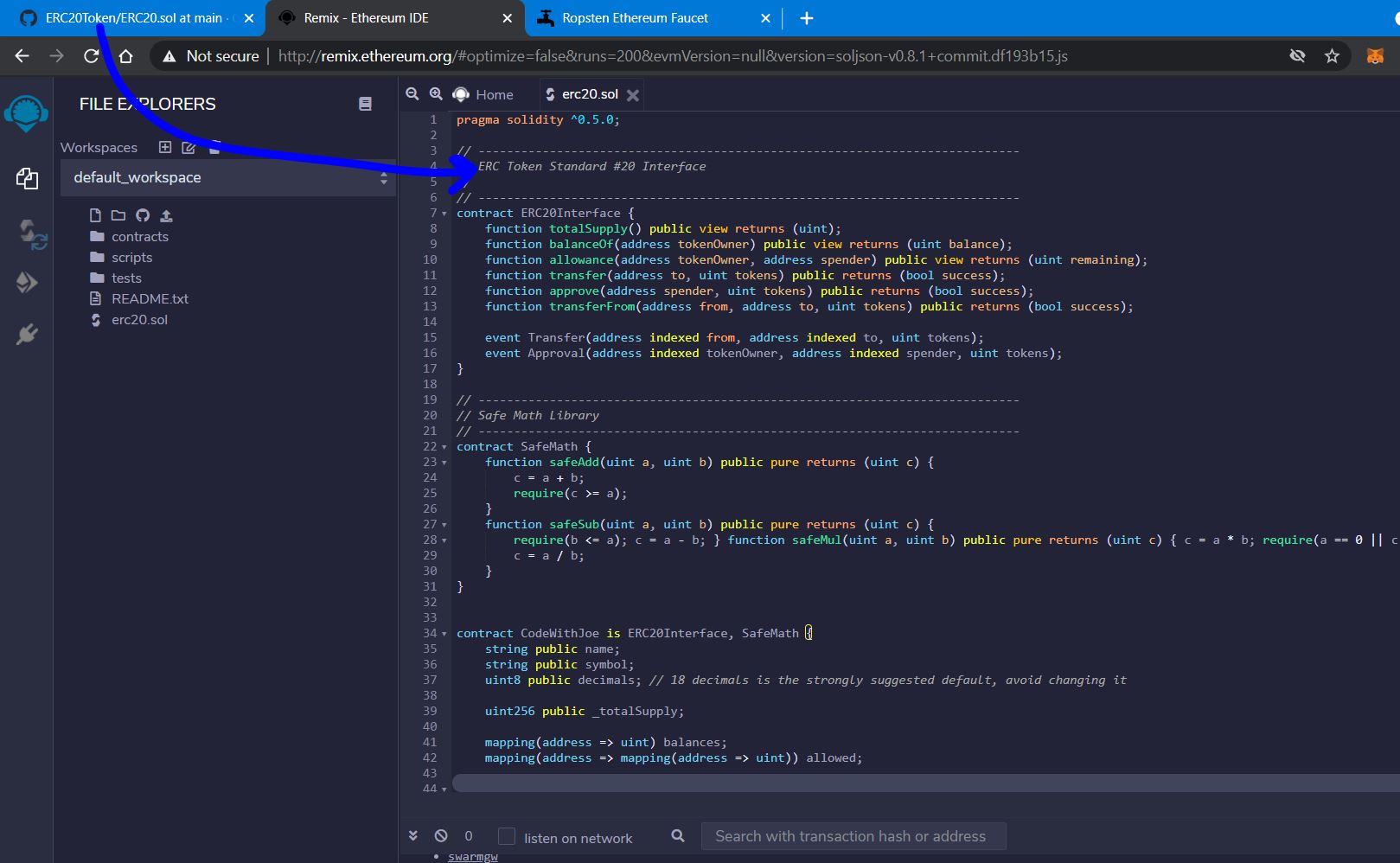The image size is (1400, 863).
Task: Toggle terminal collapse double-chevron icon
Action: pos(413,835)
